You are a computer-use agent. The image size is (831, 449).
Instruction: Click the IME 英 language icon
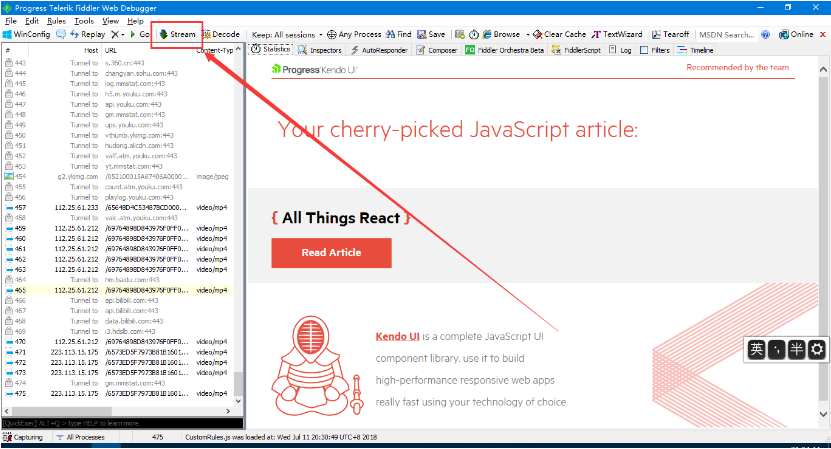(x=756, y=349)
